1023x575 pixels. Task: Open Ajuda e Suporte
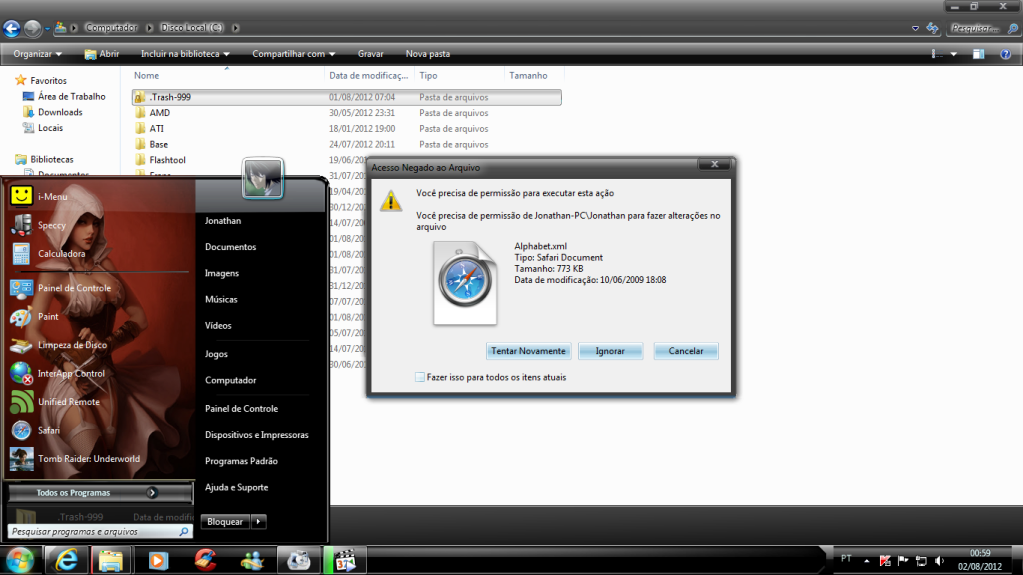(x=236, y=487)
